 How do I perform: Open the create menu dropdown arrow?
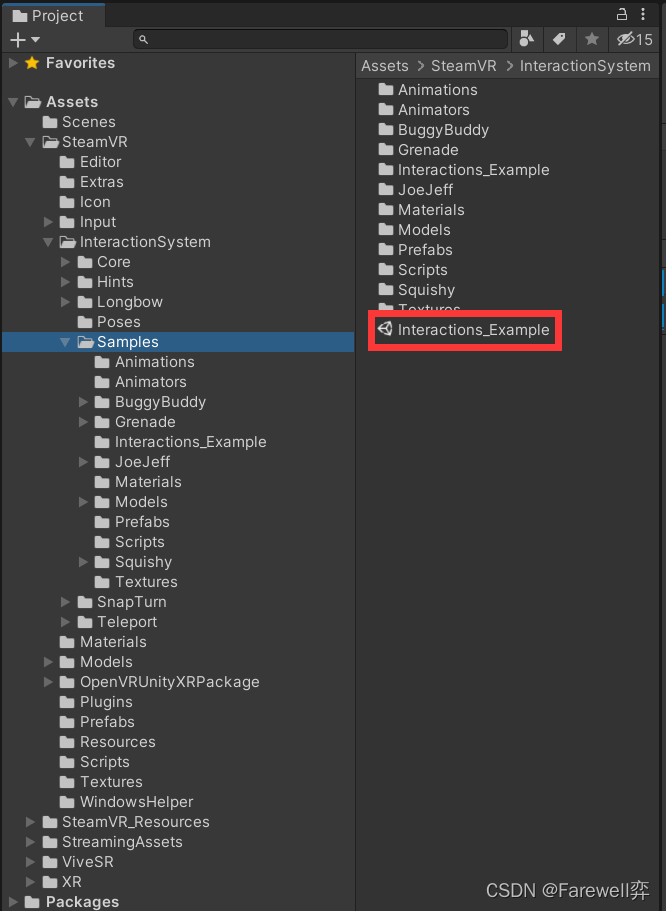click(35, 40)
